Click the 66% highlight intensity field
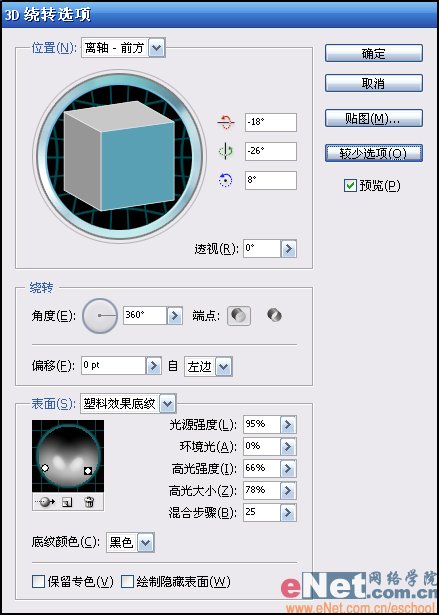 [262, 468]
